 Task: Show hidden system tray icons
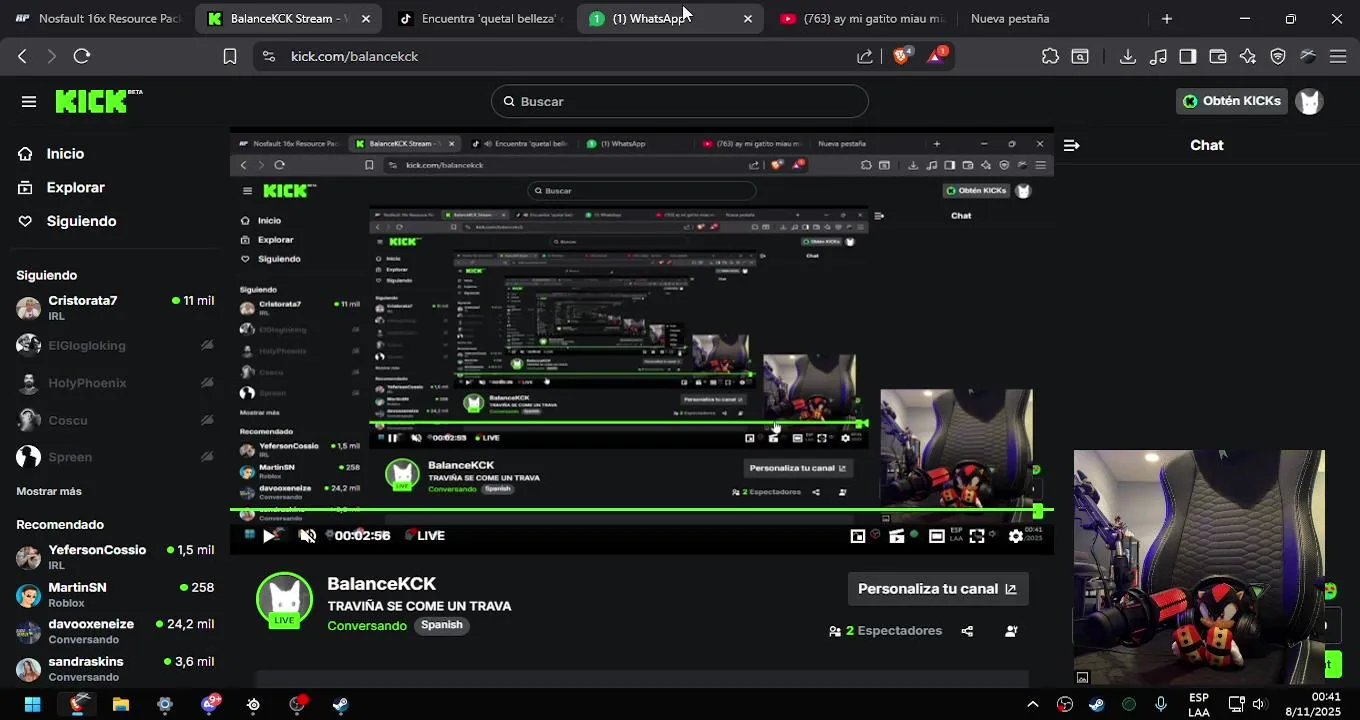coord(1033,704)
